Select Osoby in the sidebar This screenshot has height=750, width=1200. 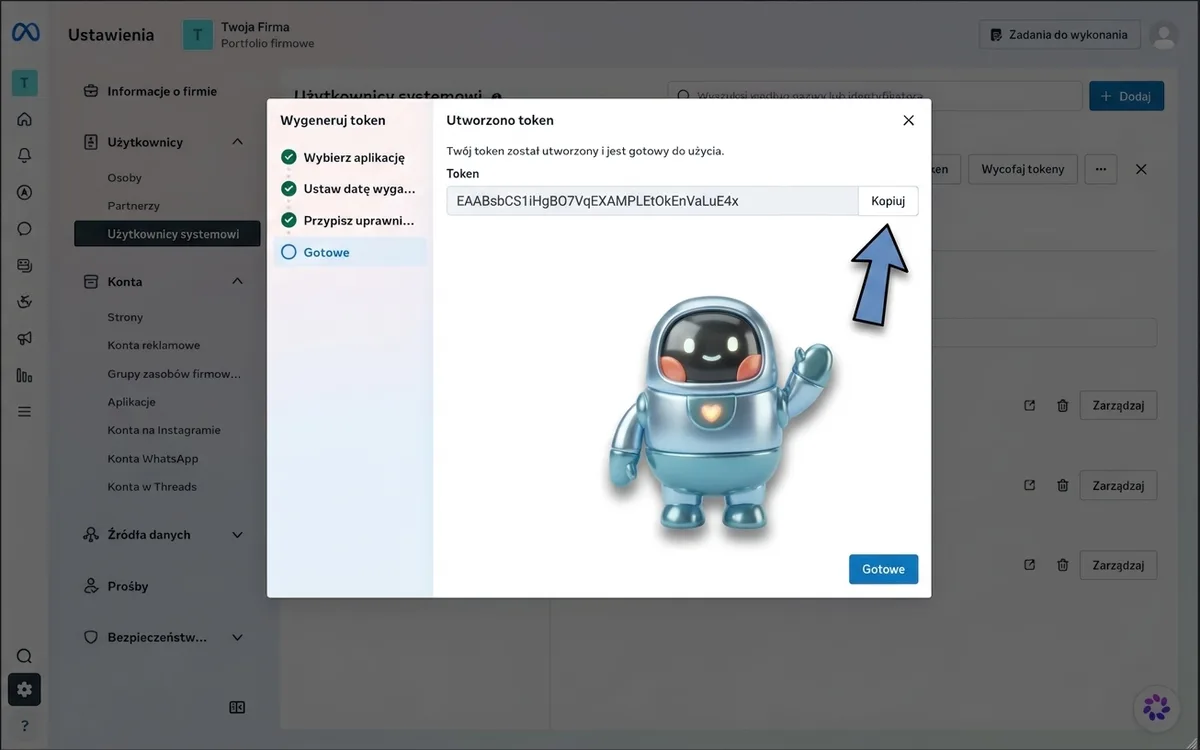click(x=125, y=178)
